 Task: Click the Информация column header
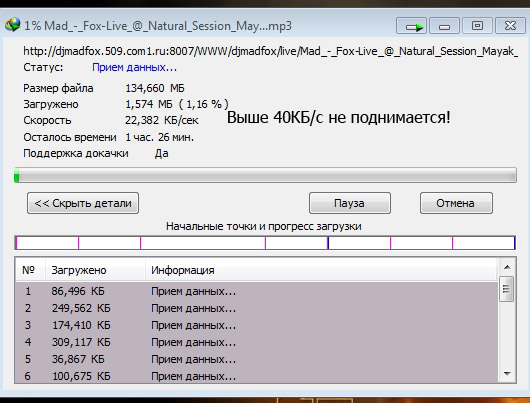321,270
